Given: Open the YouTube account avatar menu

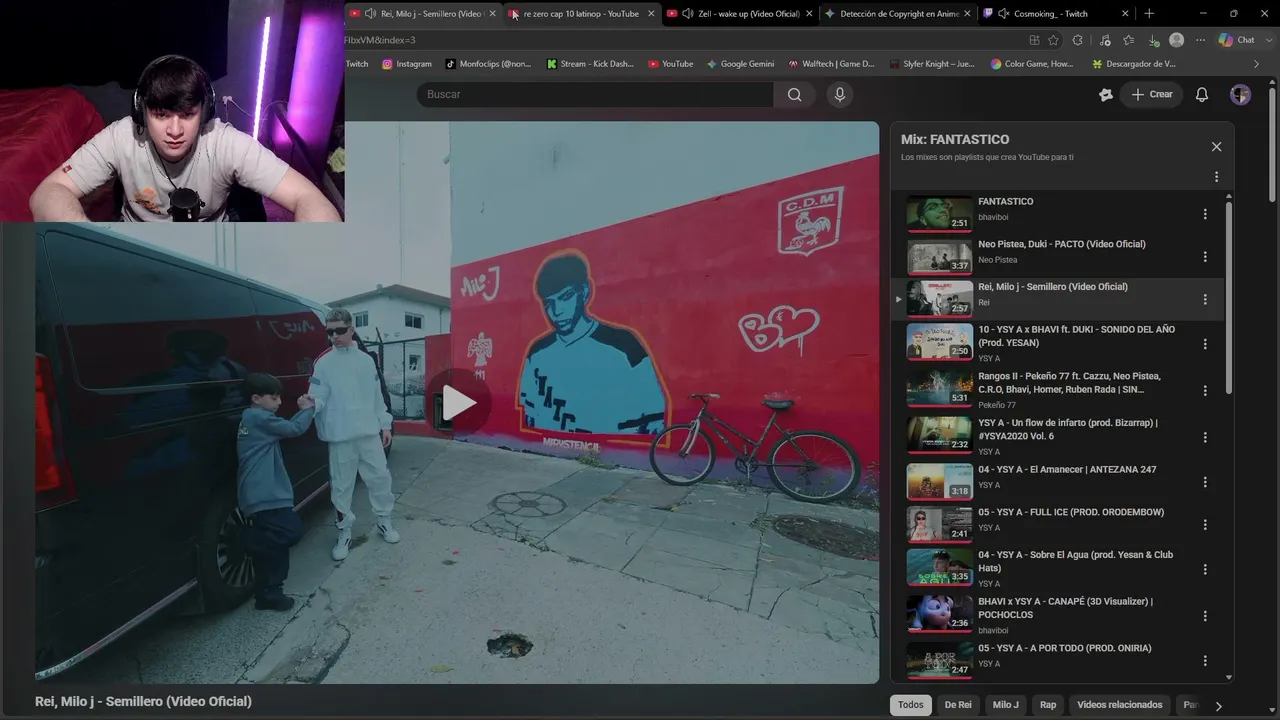Looking at the screenshot, I should tap(1240, 94).
